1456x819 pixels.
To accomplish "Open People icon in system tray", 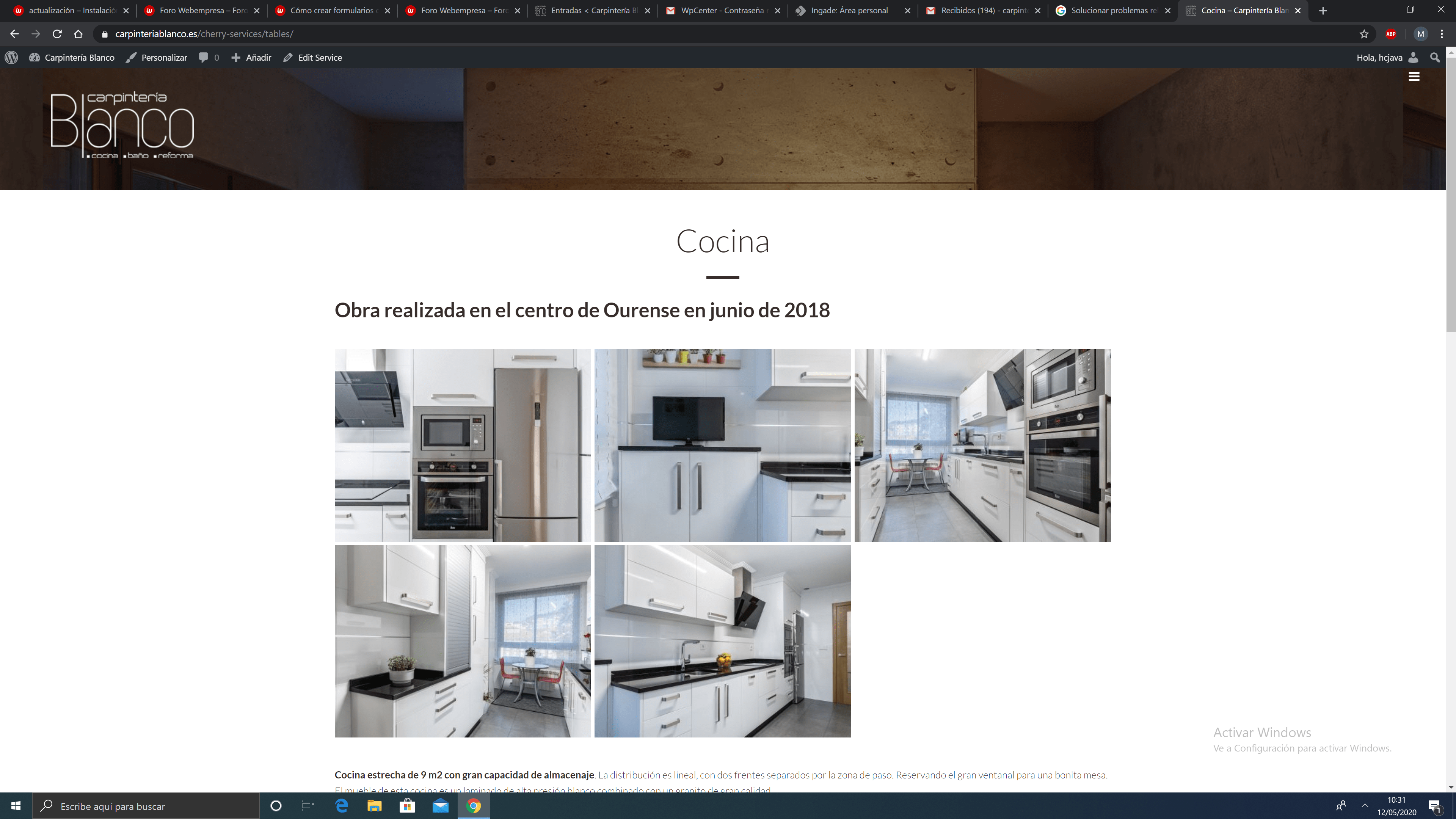I will 1341,806.
